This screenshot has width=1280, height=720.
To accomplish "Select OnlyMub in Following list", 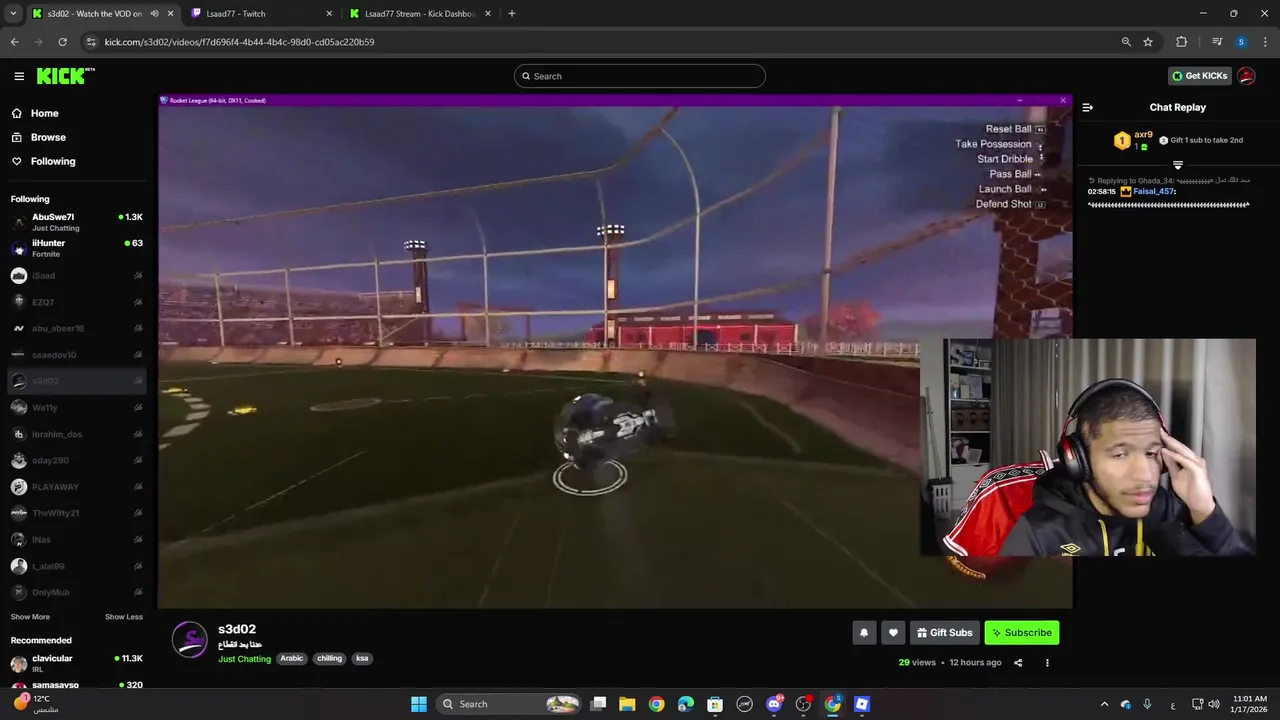I will 77,592.
